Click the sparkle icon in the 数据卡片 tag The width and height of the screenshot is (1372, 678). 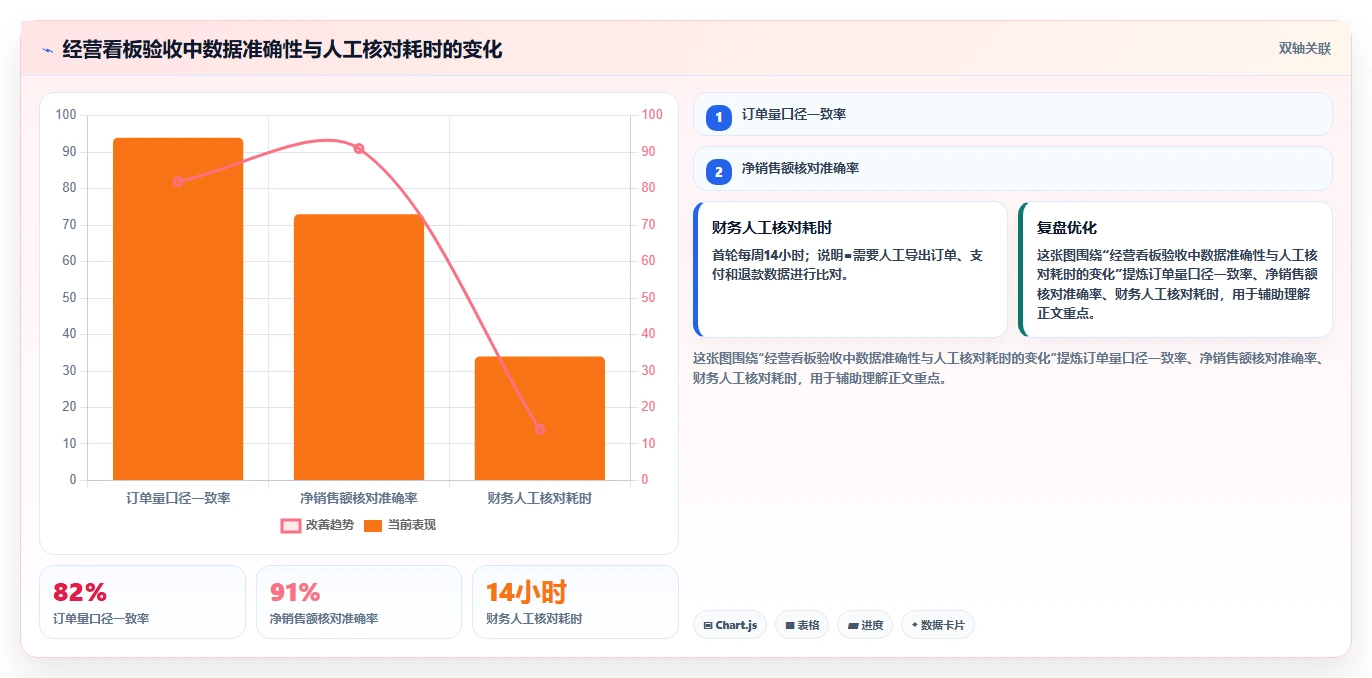point(915,626)
